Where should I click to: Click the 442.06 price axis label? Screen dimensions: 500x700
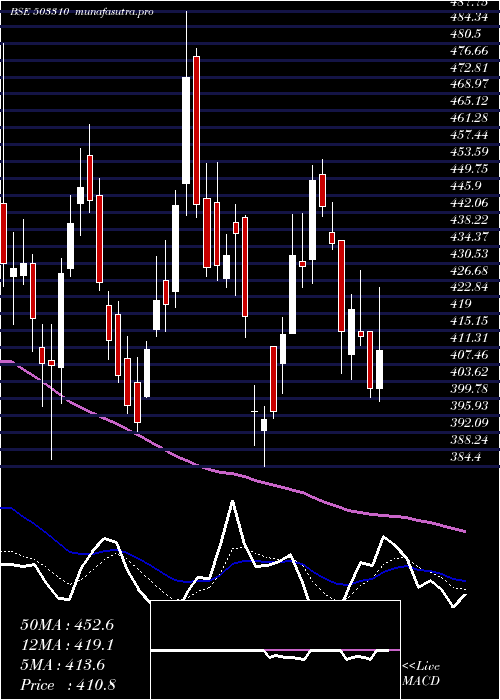(x=469, y=204)
